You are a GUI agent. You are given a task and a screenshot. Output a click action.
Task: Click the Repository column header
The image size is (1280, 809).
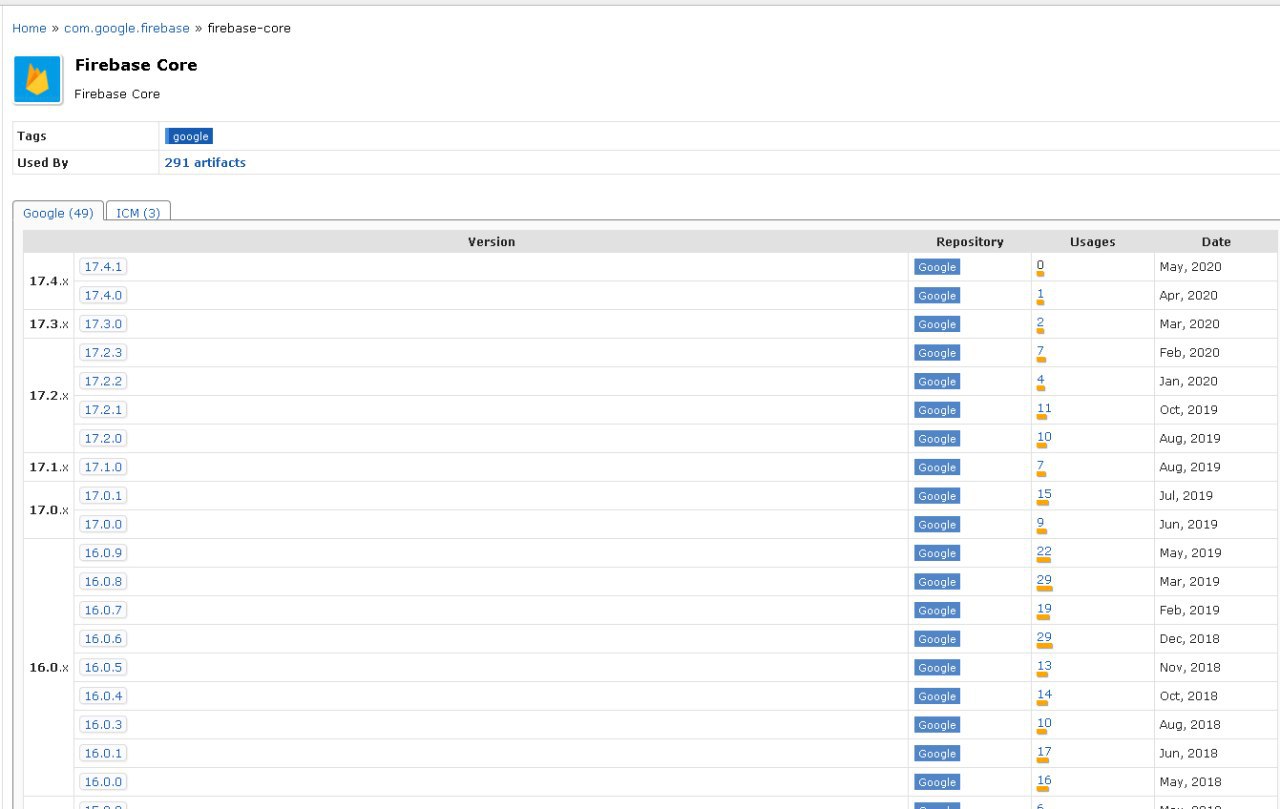(x=969, y=242)
